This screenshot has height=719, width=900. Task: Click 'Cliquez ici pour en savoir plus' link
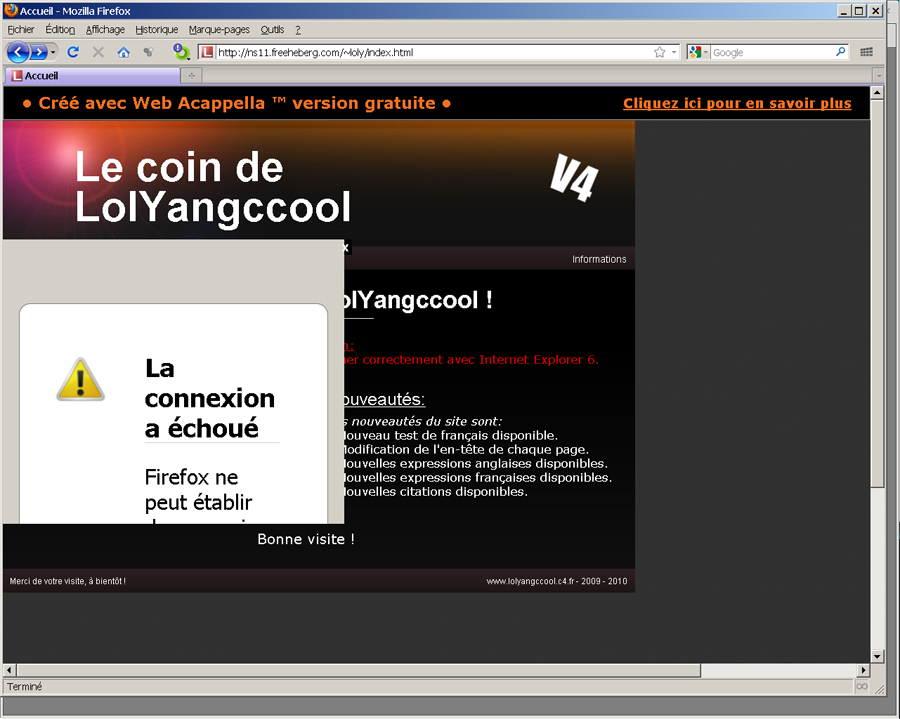click(737, 103)
